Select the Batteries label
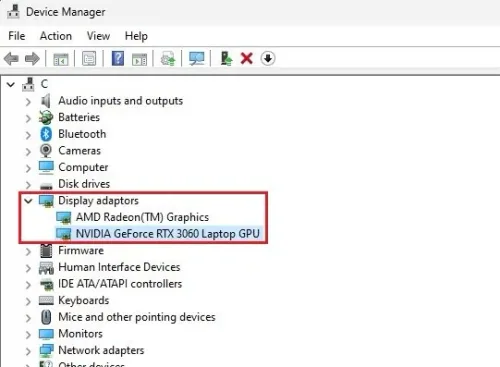 [79, 117]
